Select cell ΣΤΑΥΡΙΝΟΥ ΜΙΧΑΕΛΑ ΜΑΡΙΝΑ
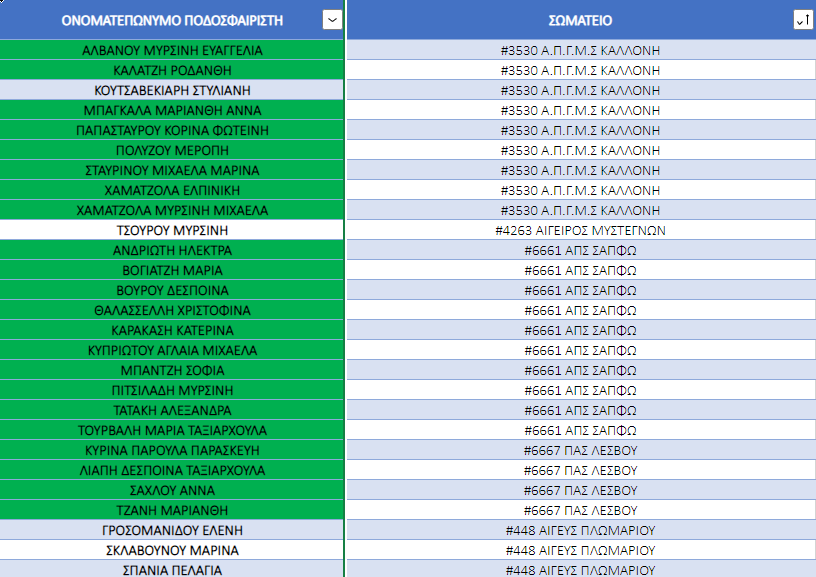Image resolution: width=816 pixels, height=577 pixels. tap(172, 171)
